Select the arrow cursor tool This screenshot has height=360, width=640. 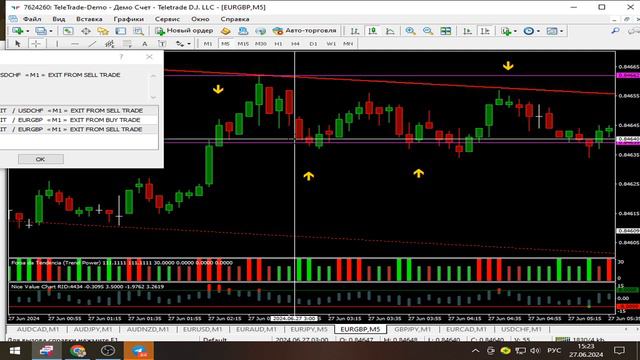[18, 44]
